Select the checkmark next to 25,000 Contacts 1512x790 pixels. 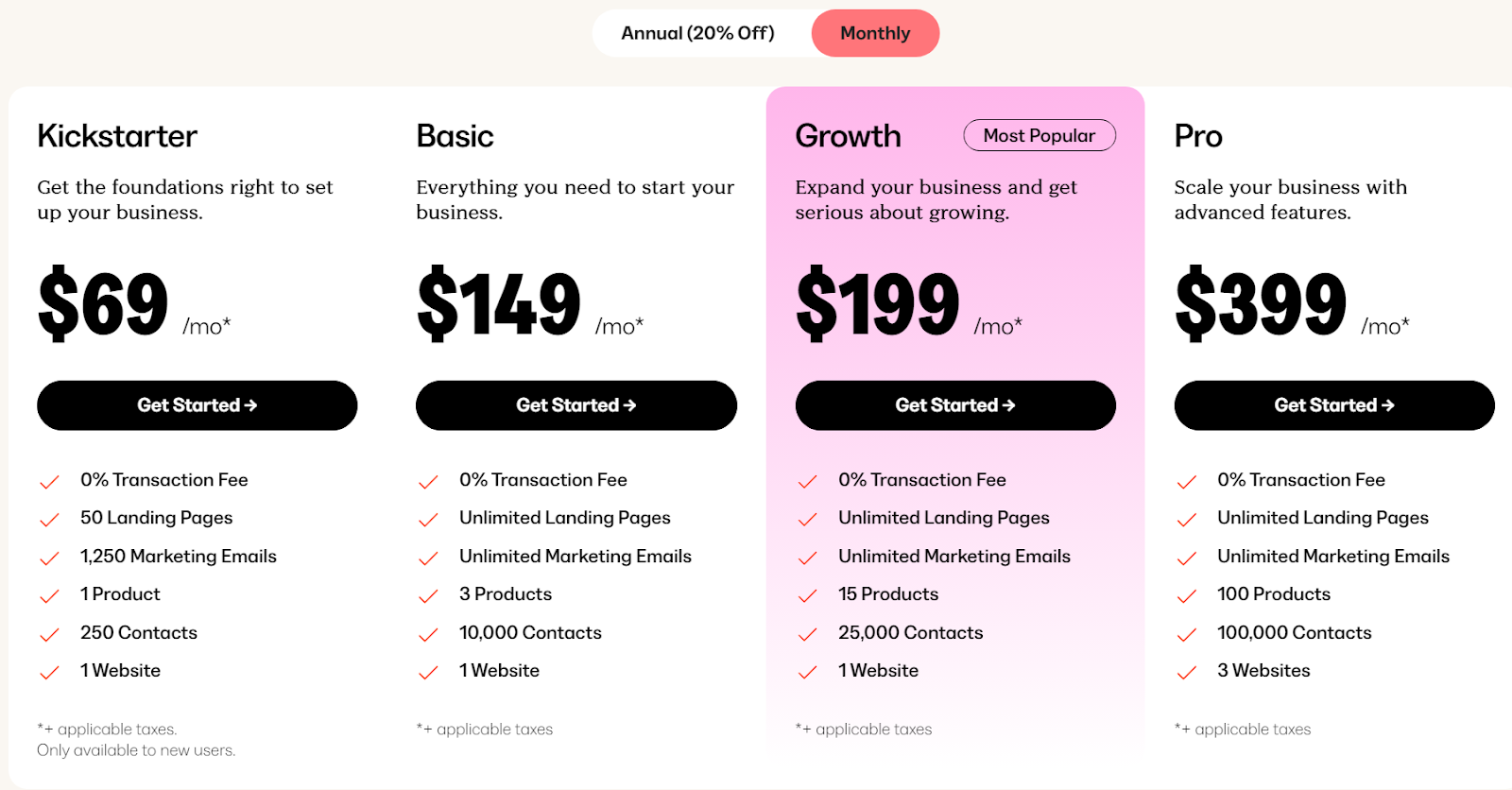809,634
